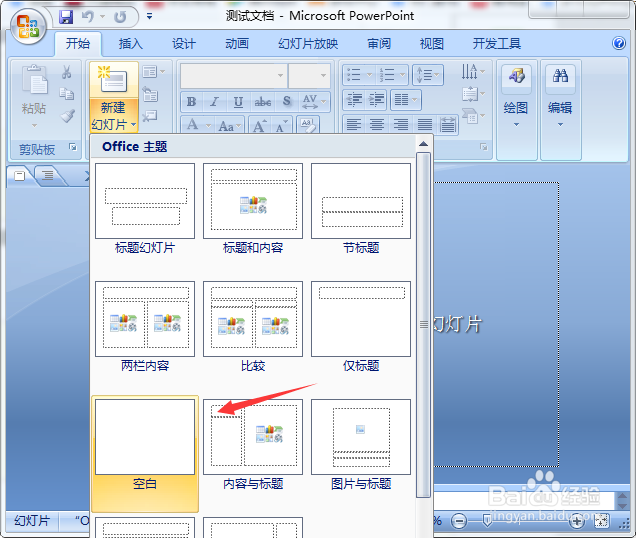Screen dimensions: 636x538
Task: Choose the 两栏内容 layout
Action: click(145, 327)
